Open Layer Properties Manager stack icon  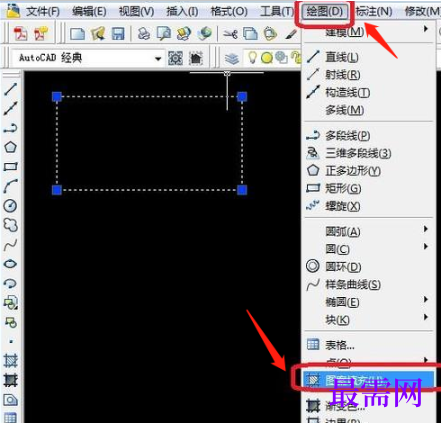pos(232,59)
